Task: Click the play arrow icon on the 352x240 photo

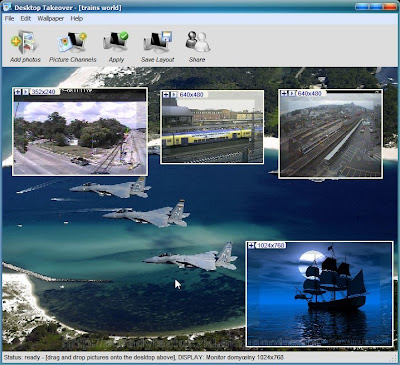Action: coord(26,91)
